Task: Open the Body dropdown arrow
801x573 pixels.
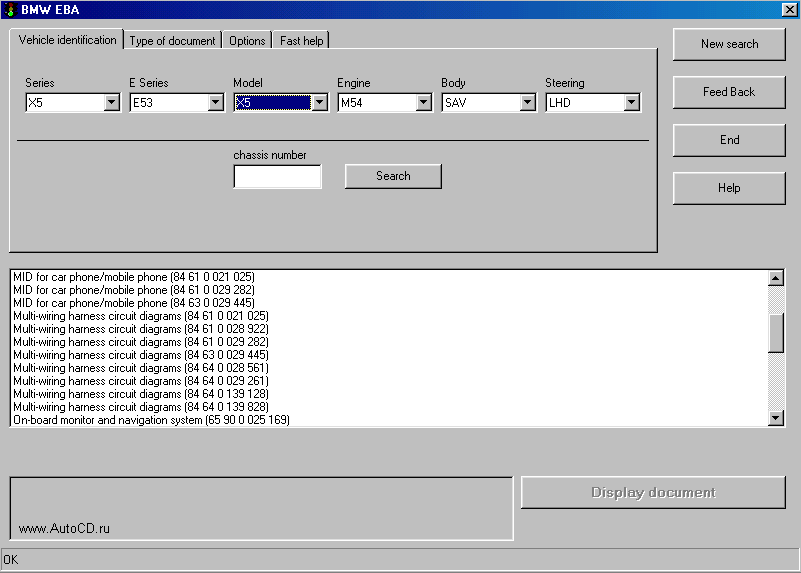Action: click(x=528, y=103)
